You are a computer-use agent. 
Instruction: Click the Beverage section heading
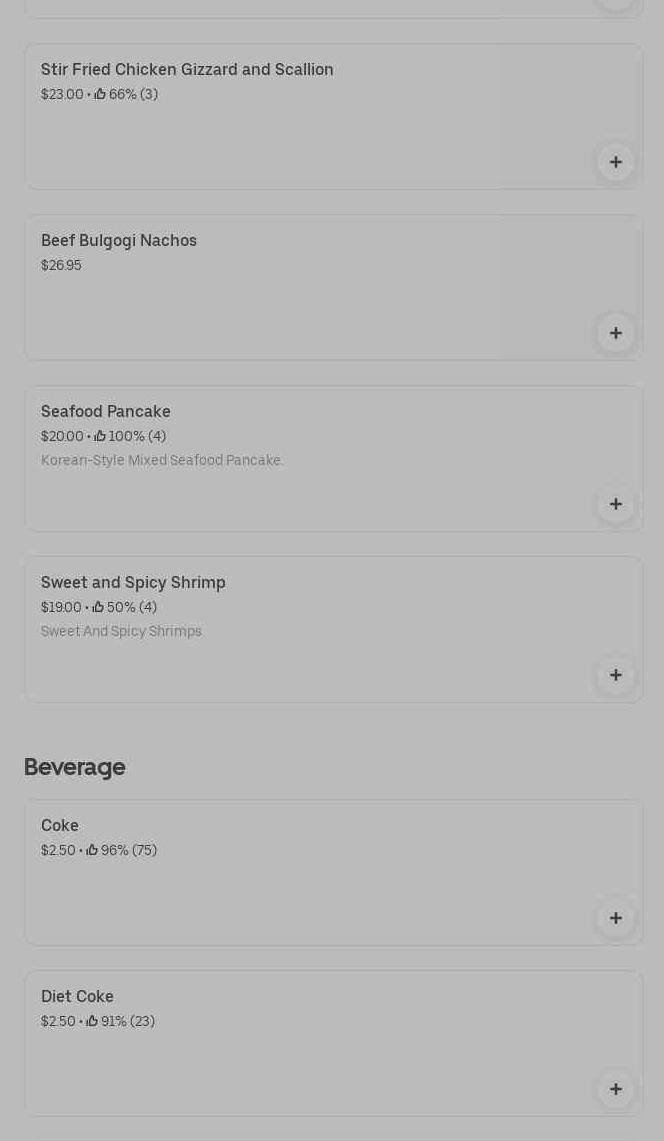[75, 767]
